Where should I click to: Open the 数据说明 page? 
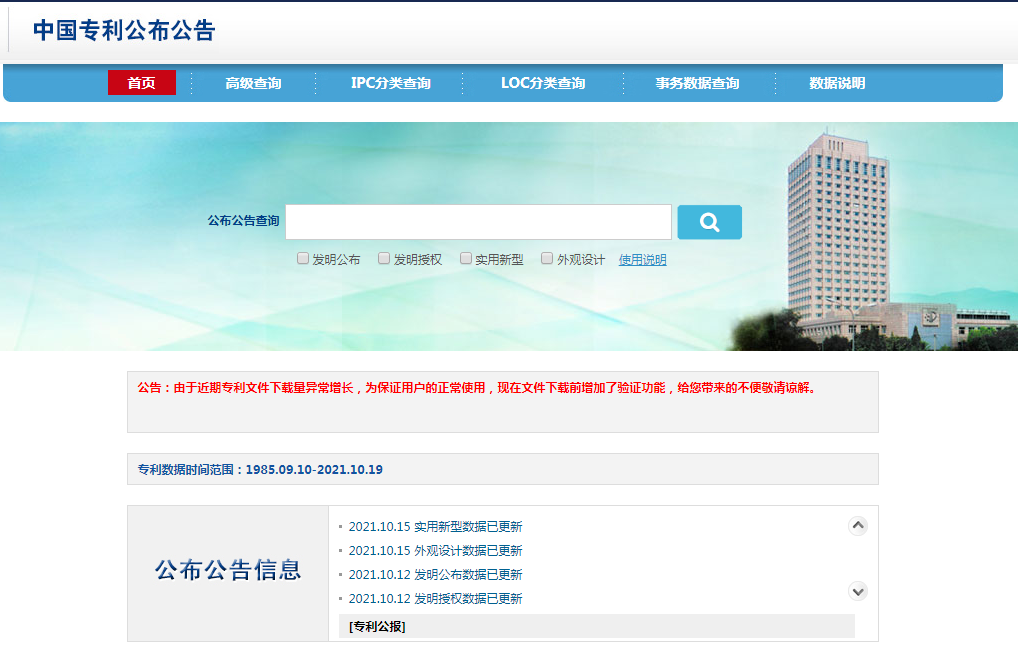tap(837, 83)
